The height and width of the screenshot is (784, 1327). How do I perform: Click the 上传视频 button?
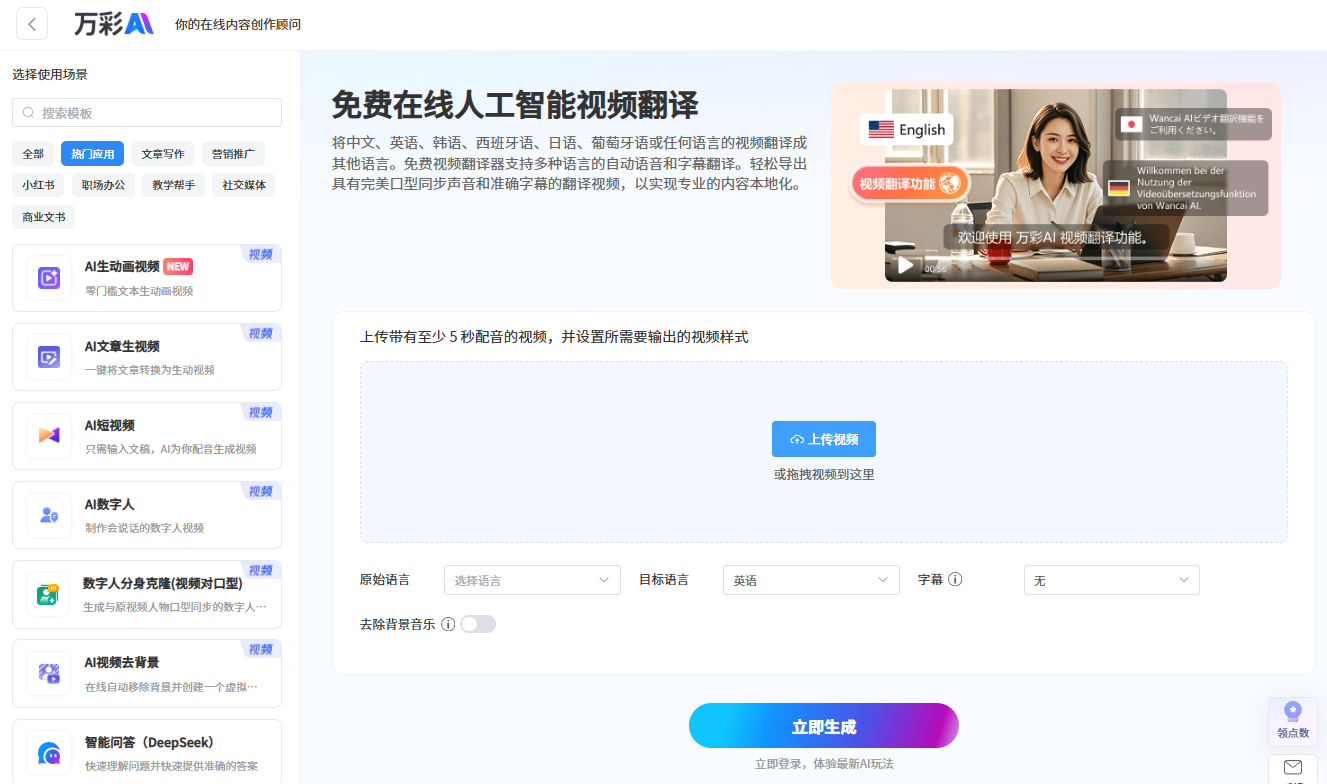pyautogui.click(x=824, y=439)
